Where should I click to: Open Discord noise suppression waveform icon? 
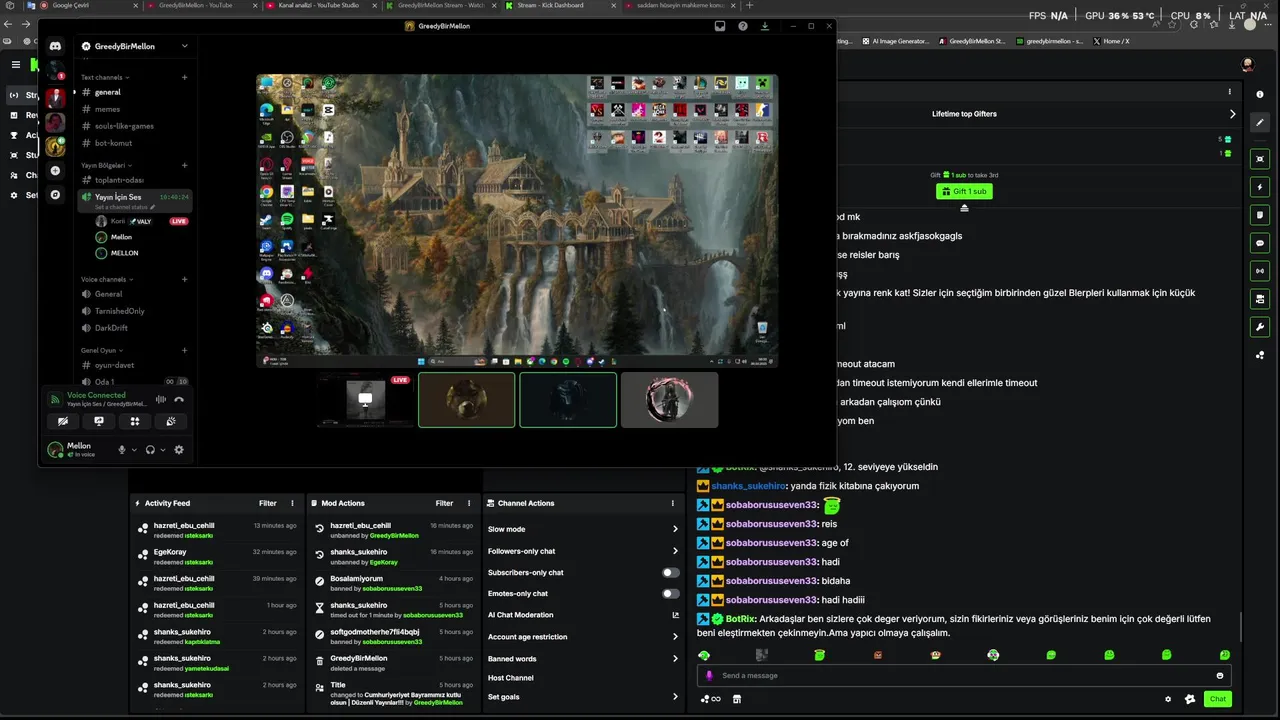tap(161, 399)
